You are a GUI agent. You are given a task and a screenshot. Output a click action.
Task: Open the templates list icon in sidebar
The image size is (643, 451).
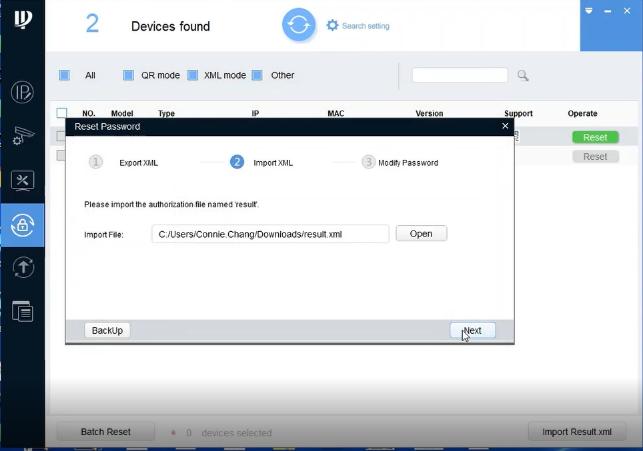(x=22, y=311)
